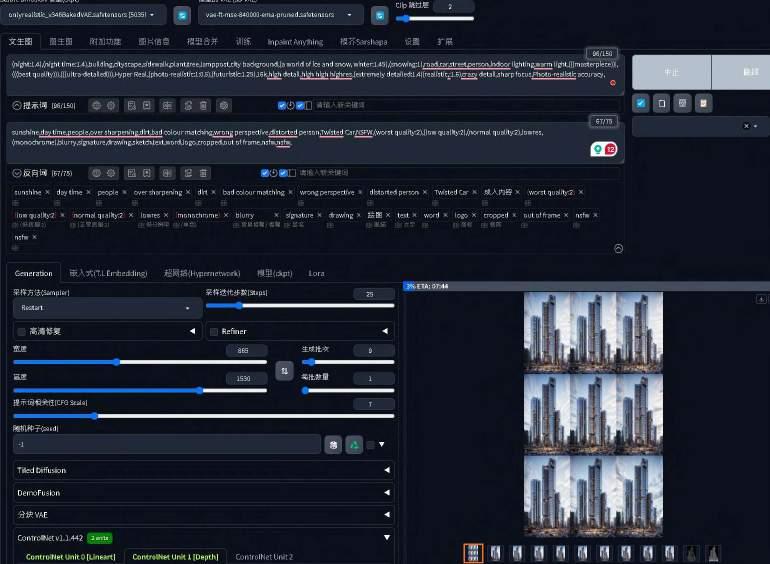
Task: Click translate icon in negative prompt toolbar
Action: click(x=167, y=173)
